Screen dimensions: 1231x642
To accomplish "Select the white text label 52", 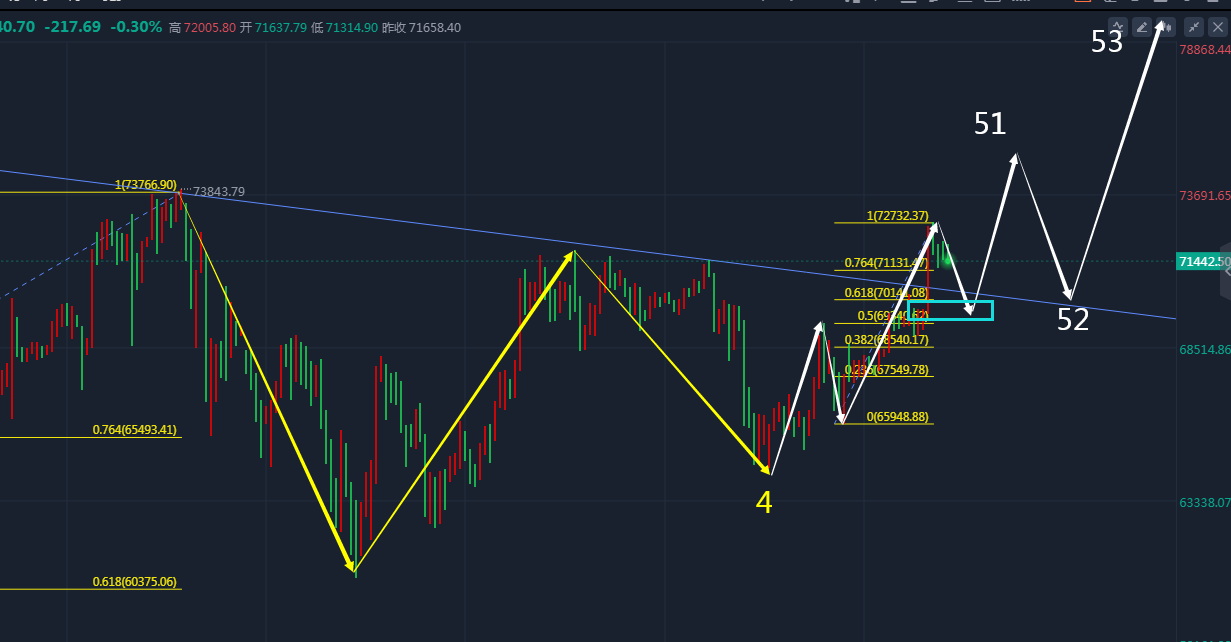I will click(x=1073, y=320).
